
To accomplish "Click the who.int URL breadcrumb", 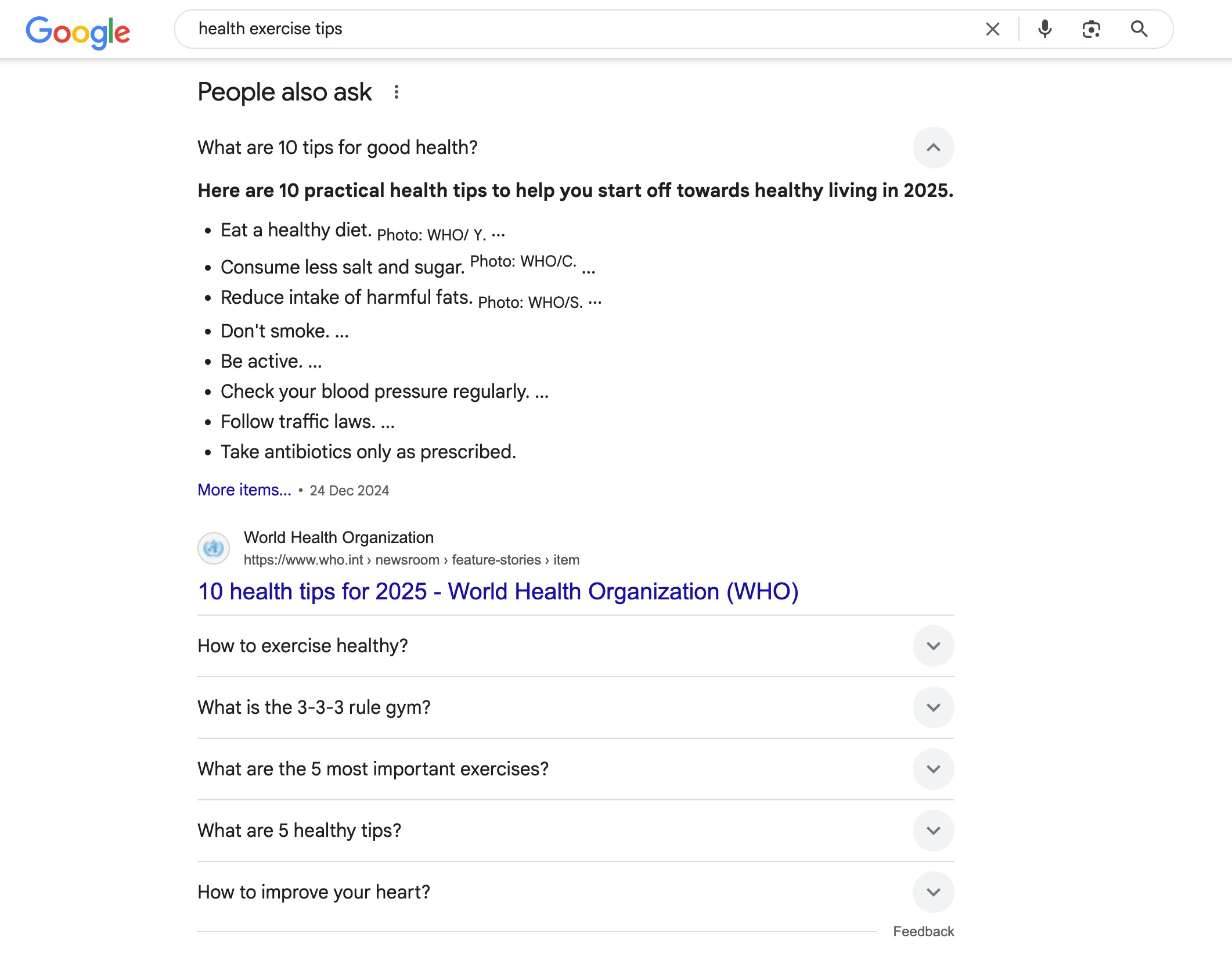I will click(411, 560).
